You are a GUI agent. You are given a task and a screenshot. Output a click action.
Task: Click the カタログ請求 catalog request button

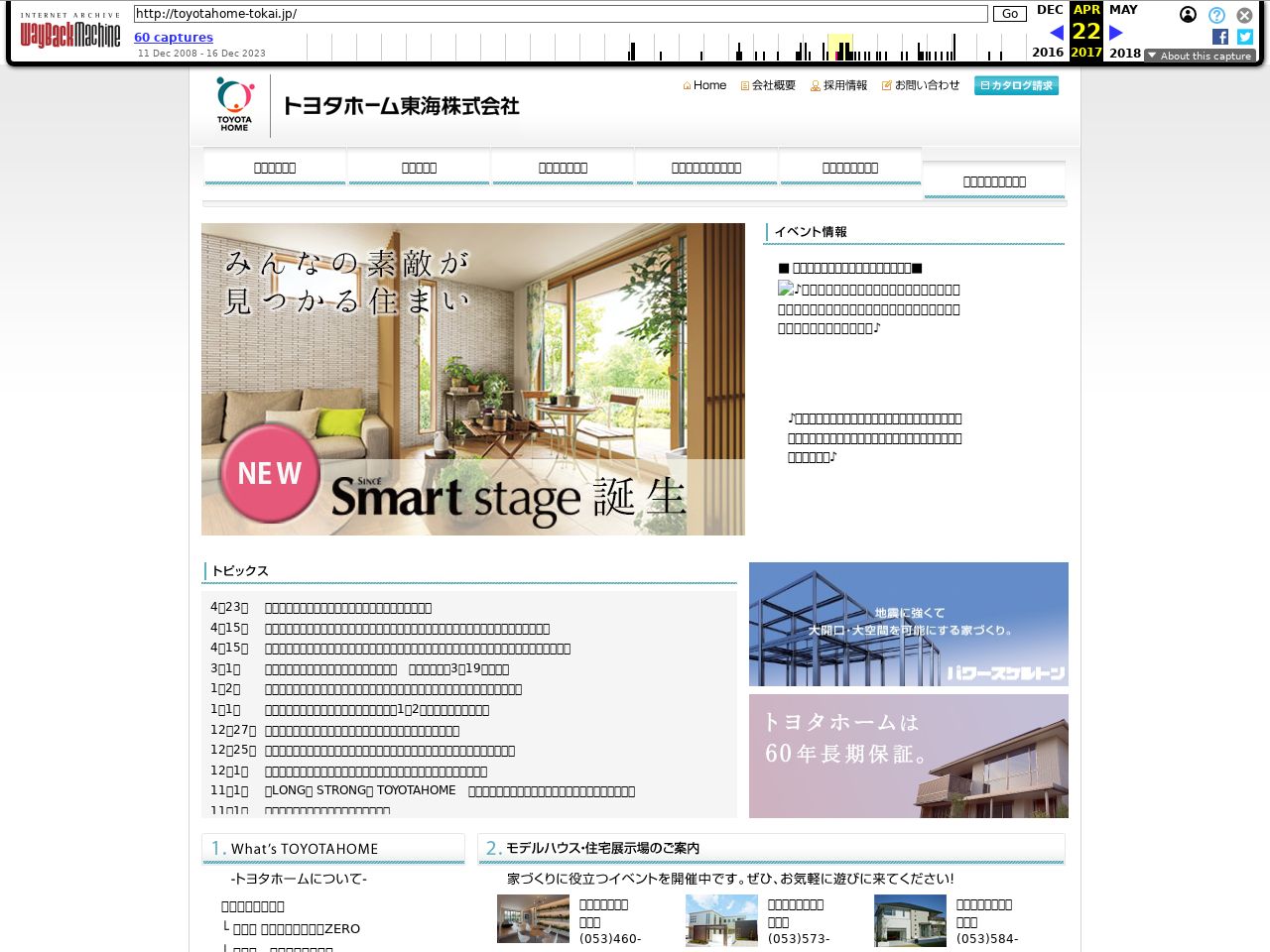(x=1016, y=85)
